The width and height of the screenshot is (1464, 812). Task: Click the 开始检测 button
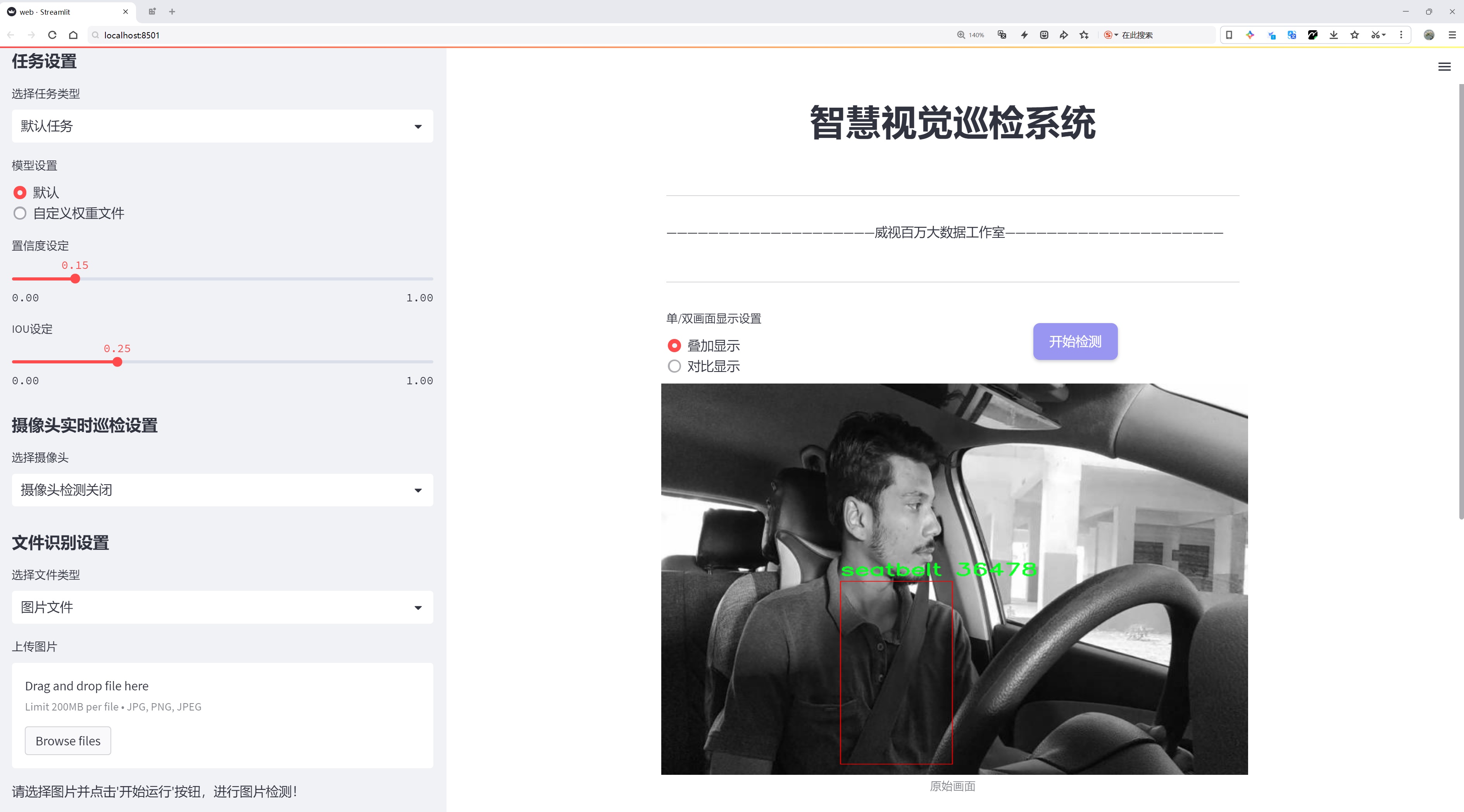click(x=1075, y=341)
